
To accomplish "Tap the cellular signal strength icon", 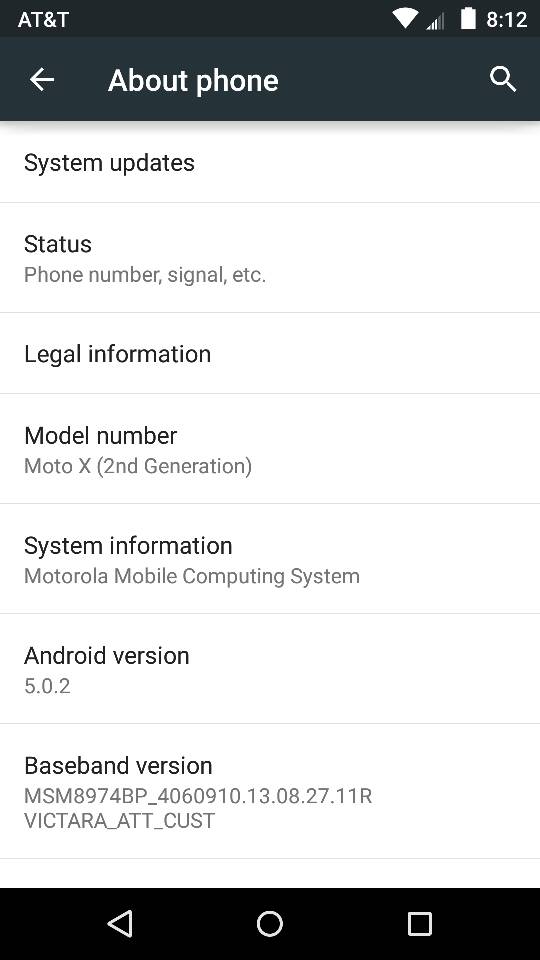I will 435,21.
